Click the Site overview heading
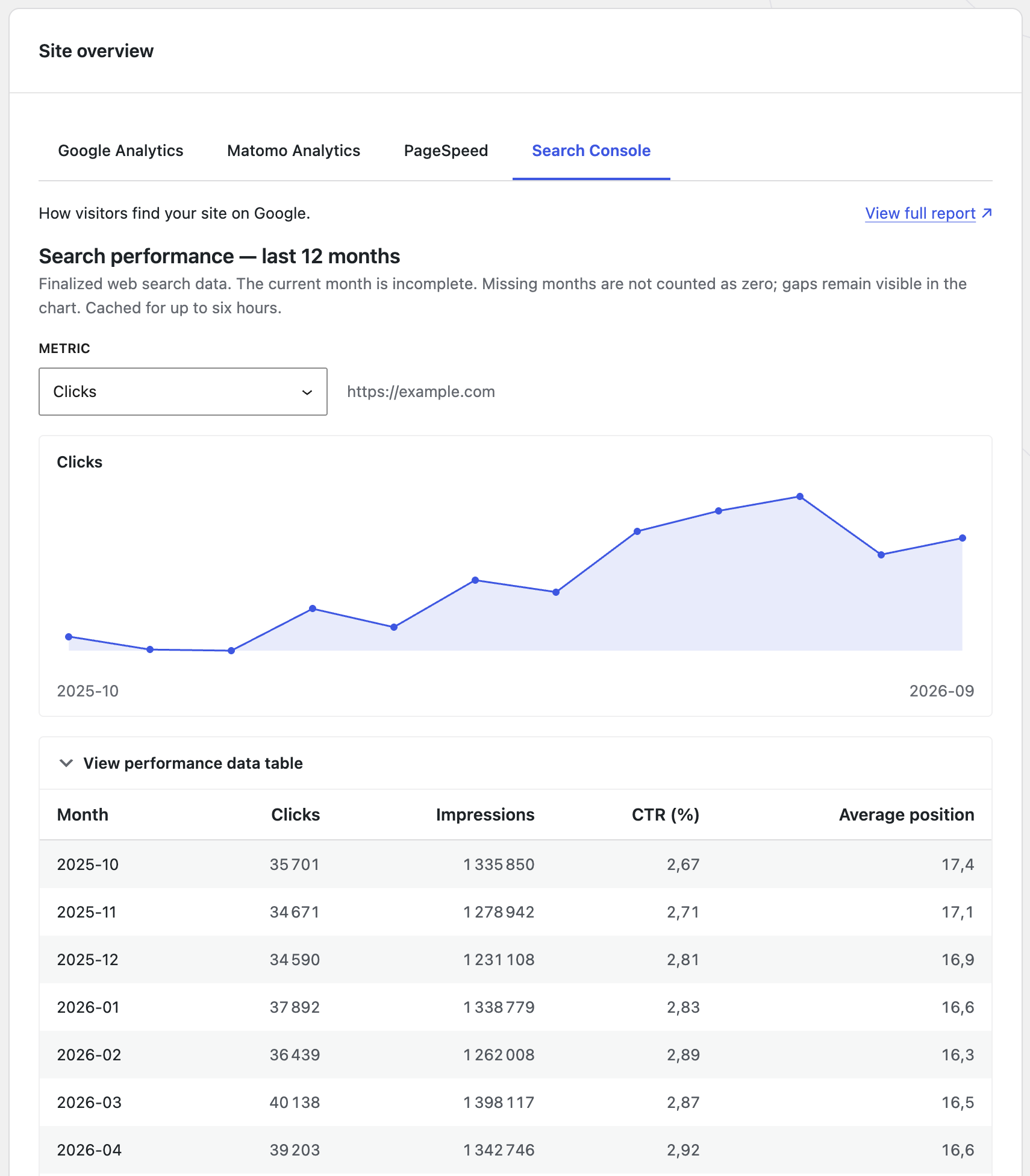Image resolution: width=1030 pixels, height=1176 pixels. coord(96,51)
